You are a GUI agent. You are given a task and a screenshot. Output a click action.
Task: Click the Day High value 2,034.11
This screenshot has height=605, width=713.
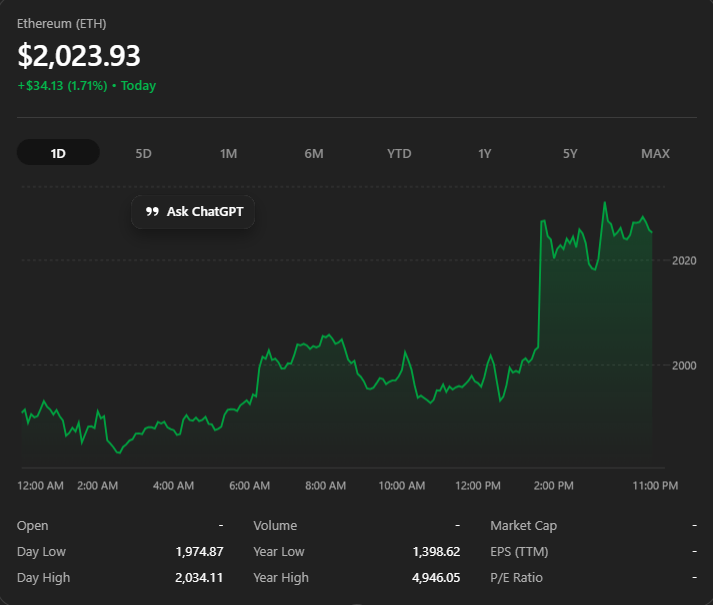[x=199, y=578]
